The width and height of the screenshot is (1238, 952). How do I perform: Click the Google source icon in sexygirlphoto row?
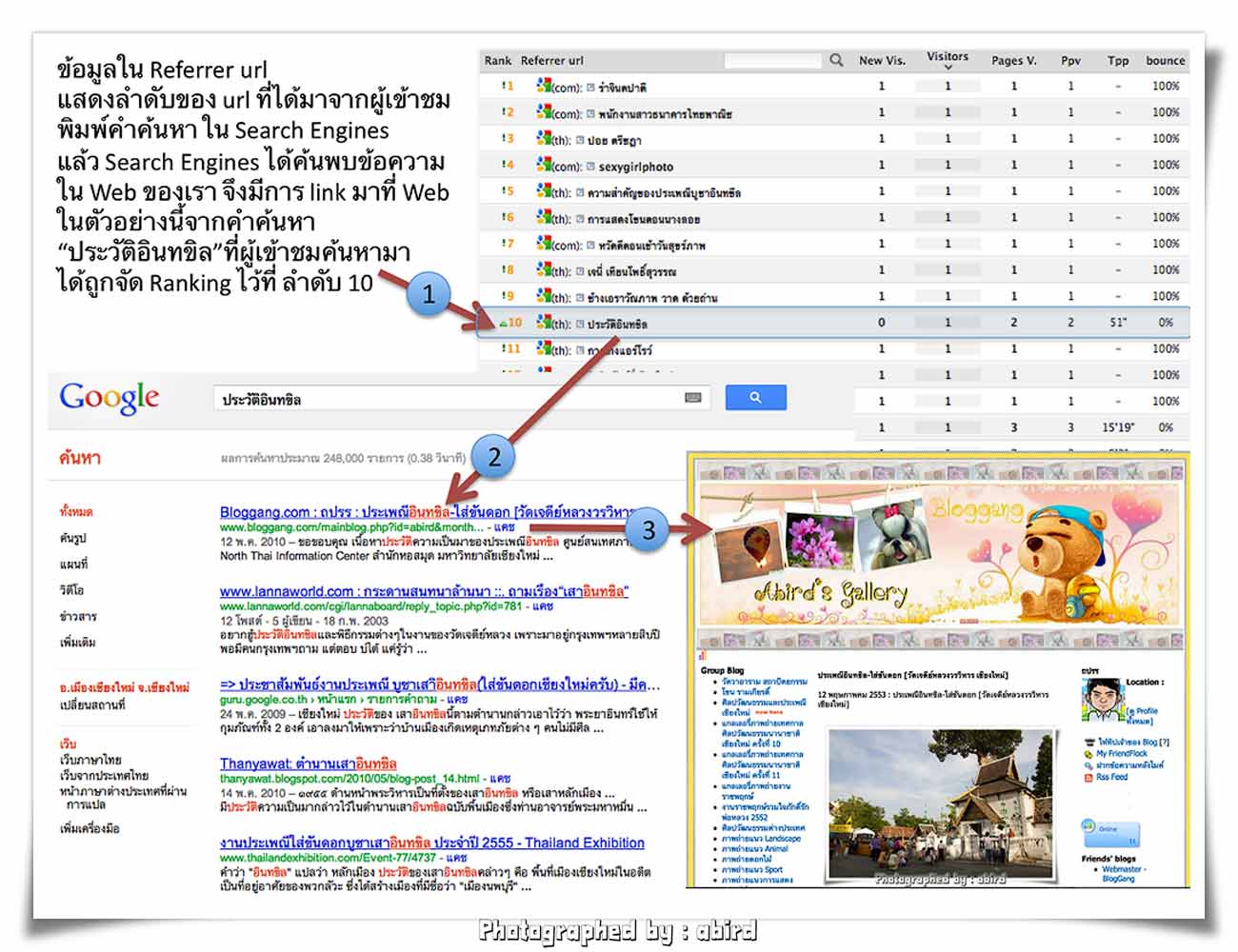pyautogui.click(x=544, y=165)
